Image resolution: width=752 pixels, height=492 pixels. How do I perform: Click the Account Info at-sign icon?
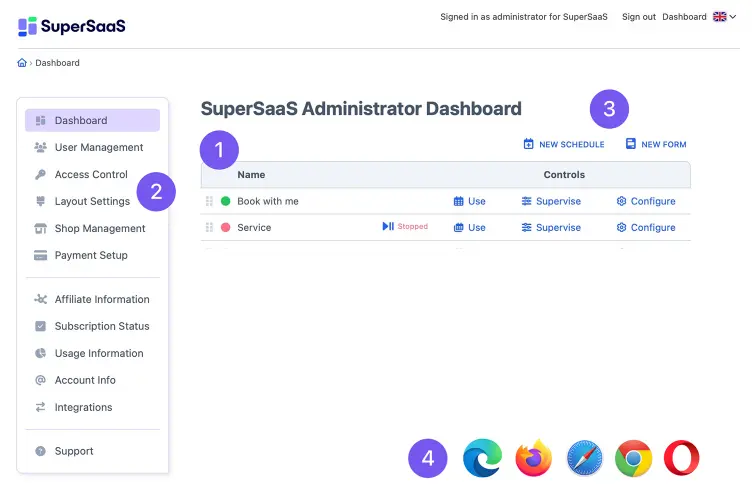40,380
